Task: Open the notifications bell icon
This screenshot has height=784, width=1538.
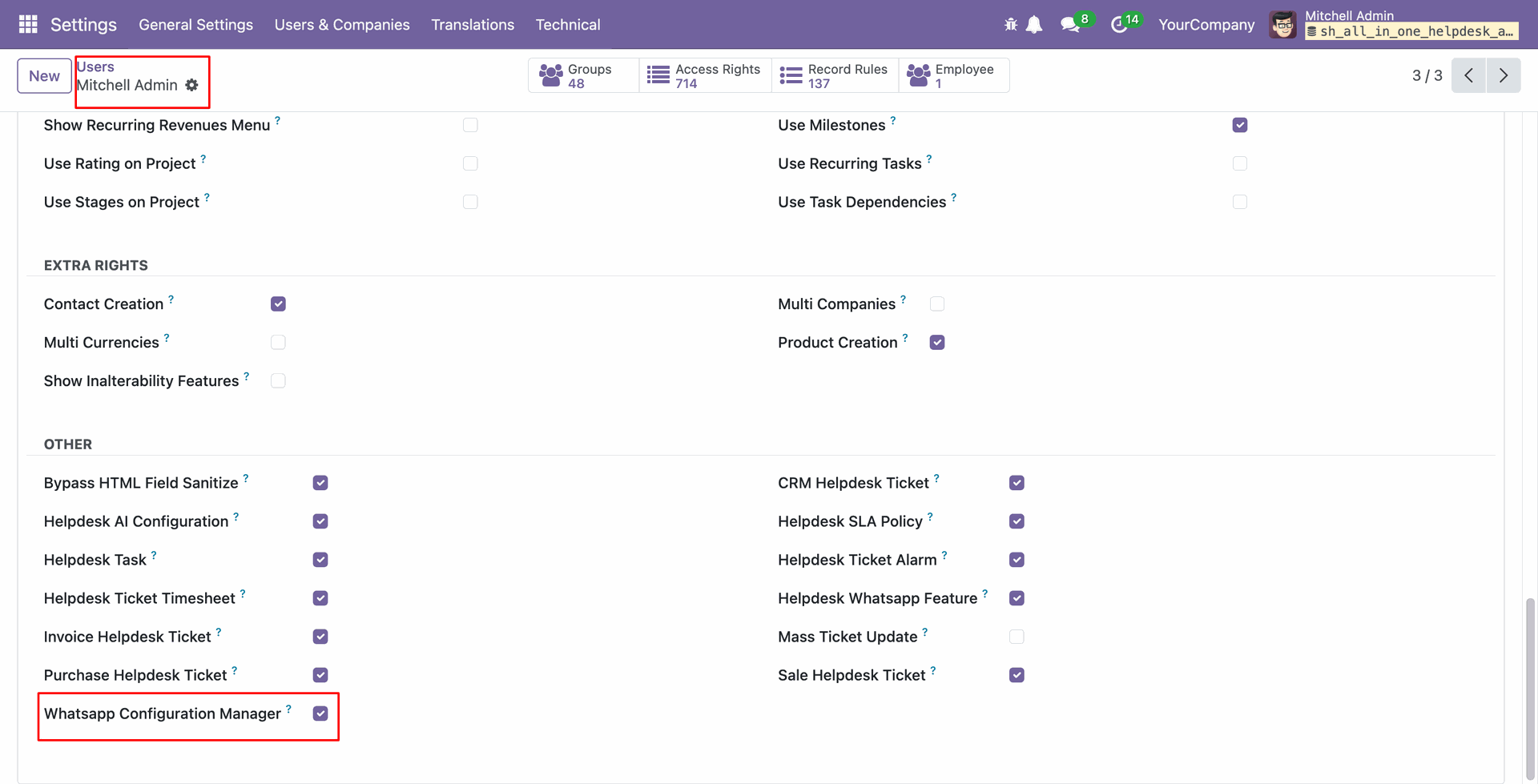Action: 1034,25
